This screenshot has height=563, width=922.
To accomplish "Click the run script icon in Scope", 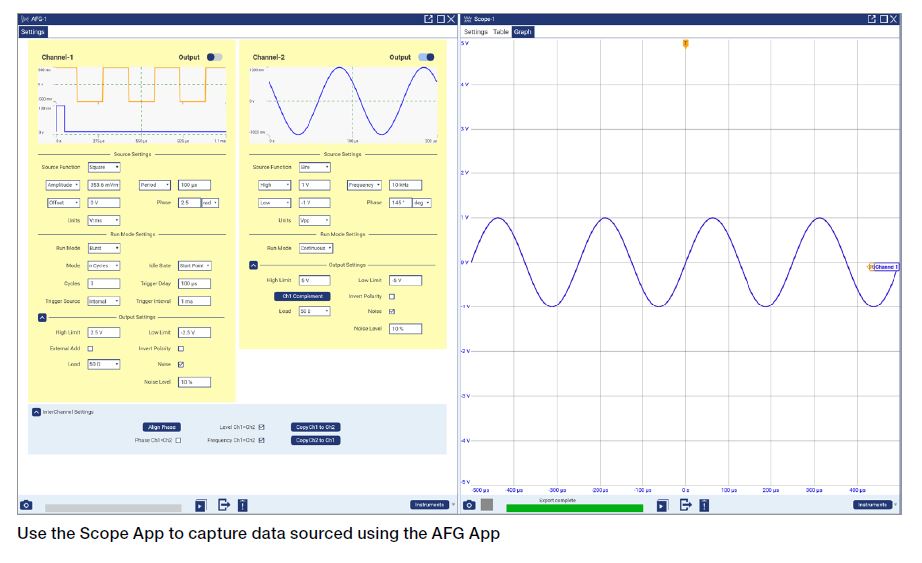I will (662, 505).
